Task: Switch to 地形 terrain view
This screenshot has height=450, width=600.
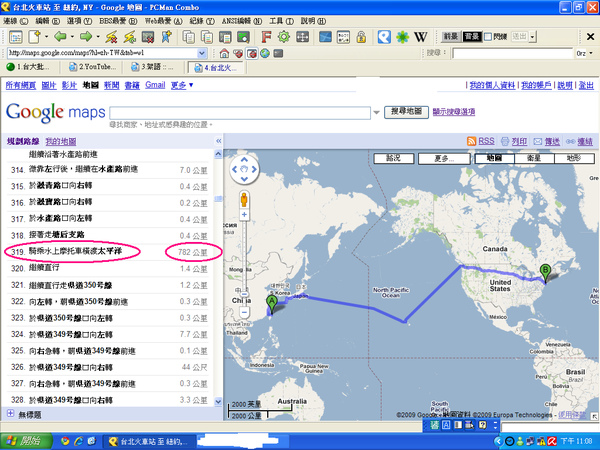Action: point(574,158)
